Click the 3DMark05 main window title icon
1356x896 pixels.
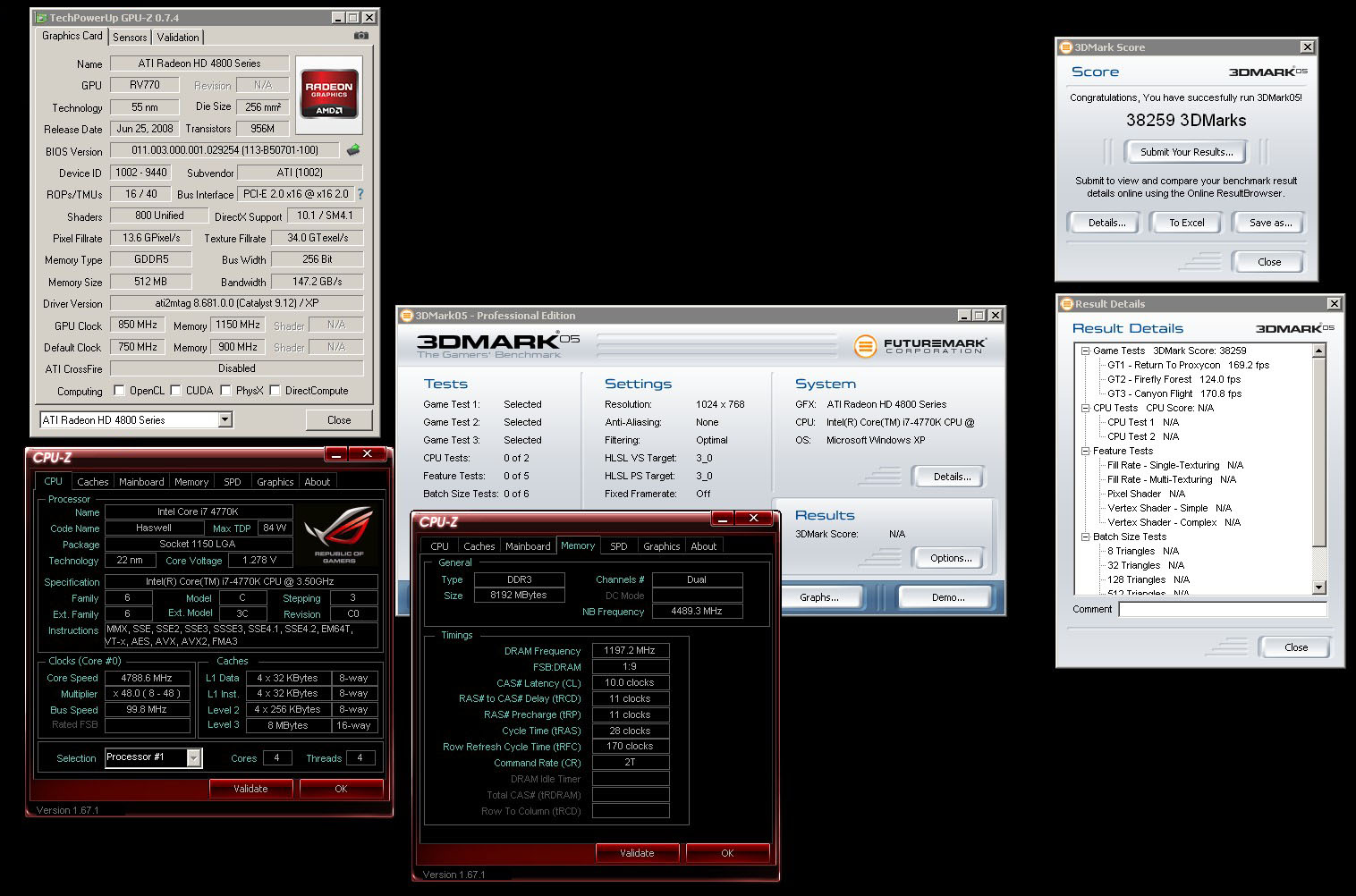pyautogui.click(x=407, y=315)
